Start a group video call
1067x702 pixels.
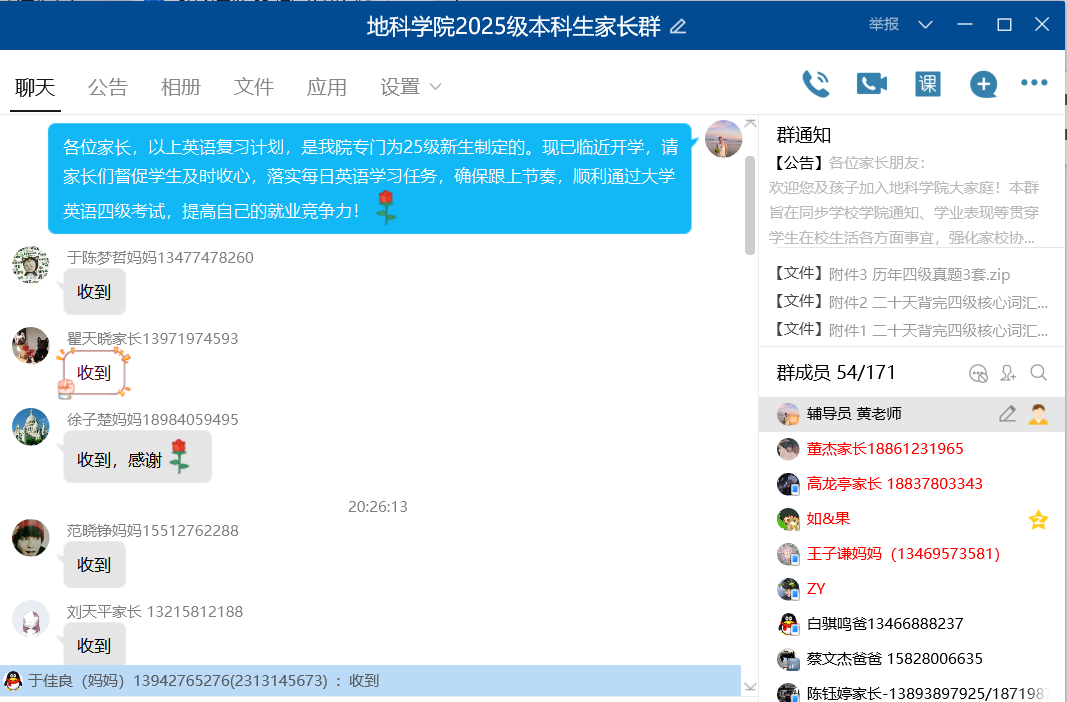872,84
